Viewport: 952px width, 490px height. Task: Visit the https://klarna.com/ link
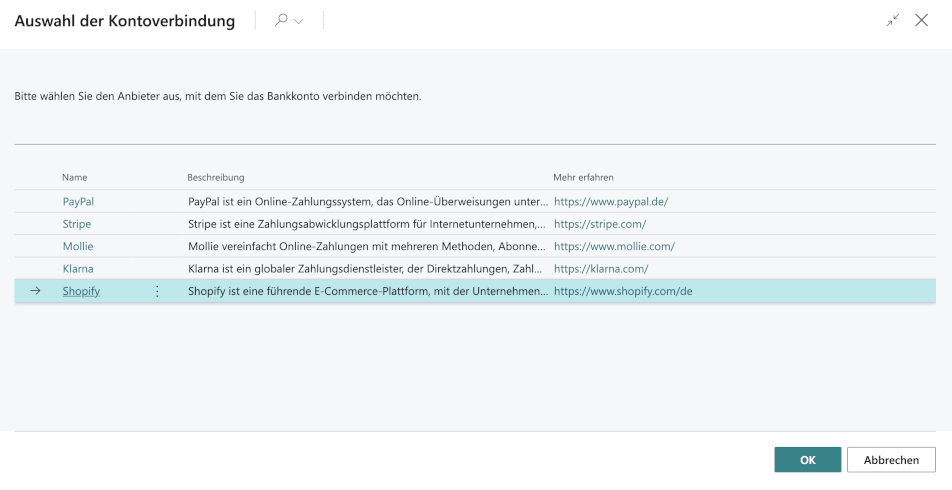[601, 268]
